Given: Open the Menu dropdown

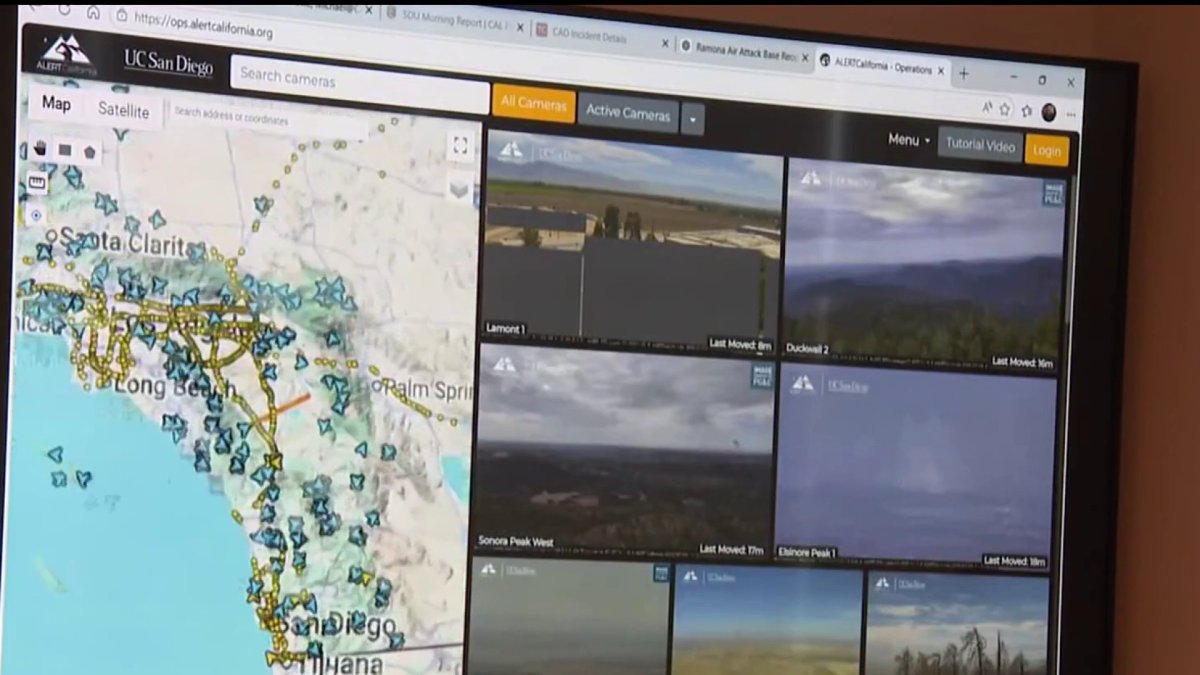Looking at the screenshot, I should click(x=909, y=140).
